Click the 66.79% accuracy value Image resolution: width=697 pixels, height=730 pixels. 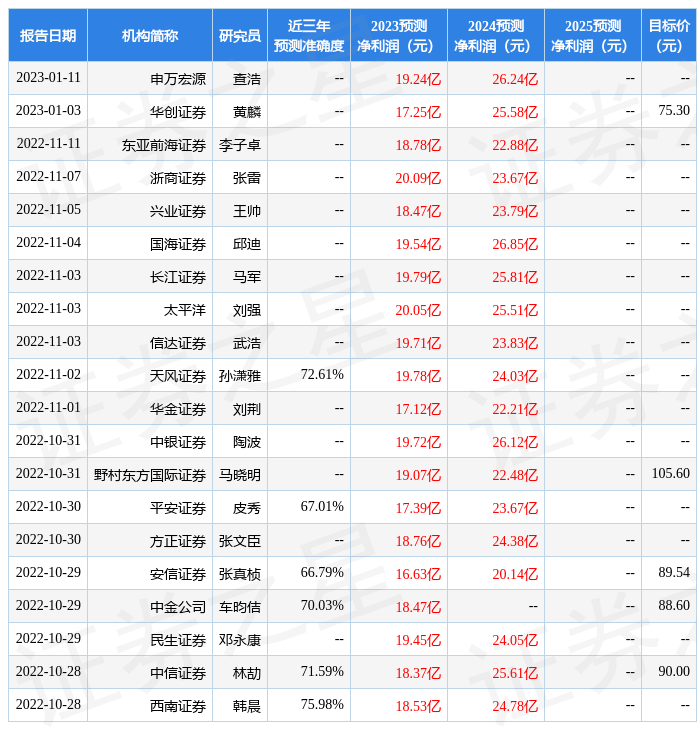322,573
